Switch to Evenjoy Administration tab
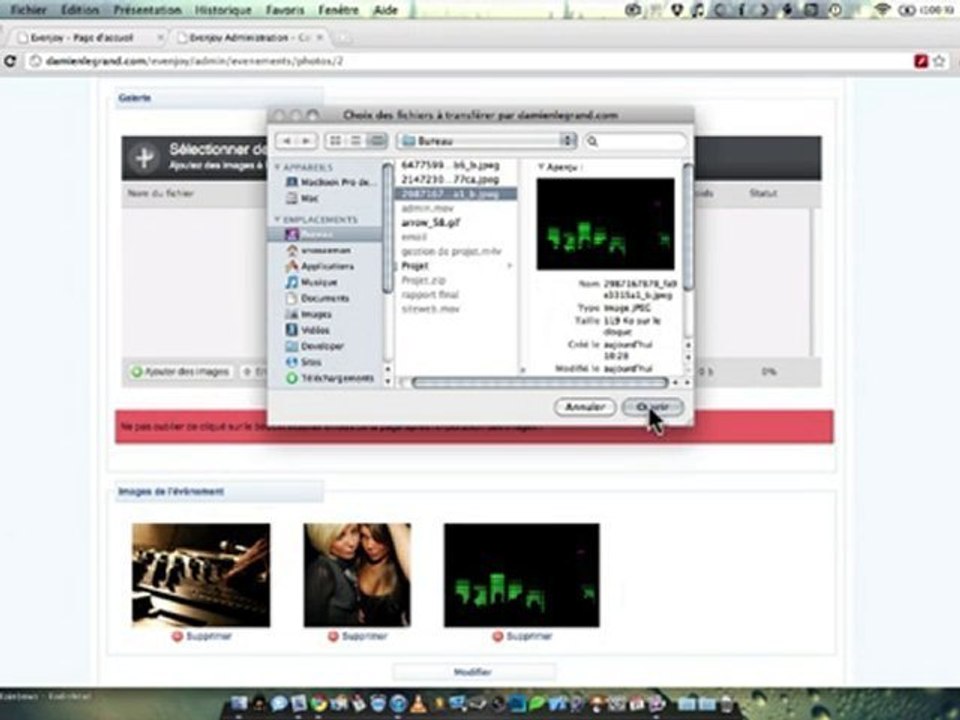This screenshot has width=960, height=720. pos(250,38)
